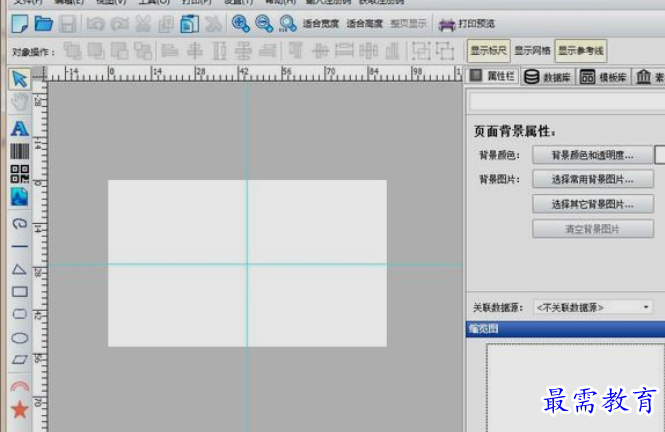Click the thumbnail preview area
665x432 pixels.
coord(576,387)
